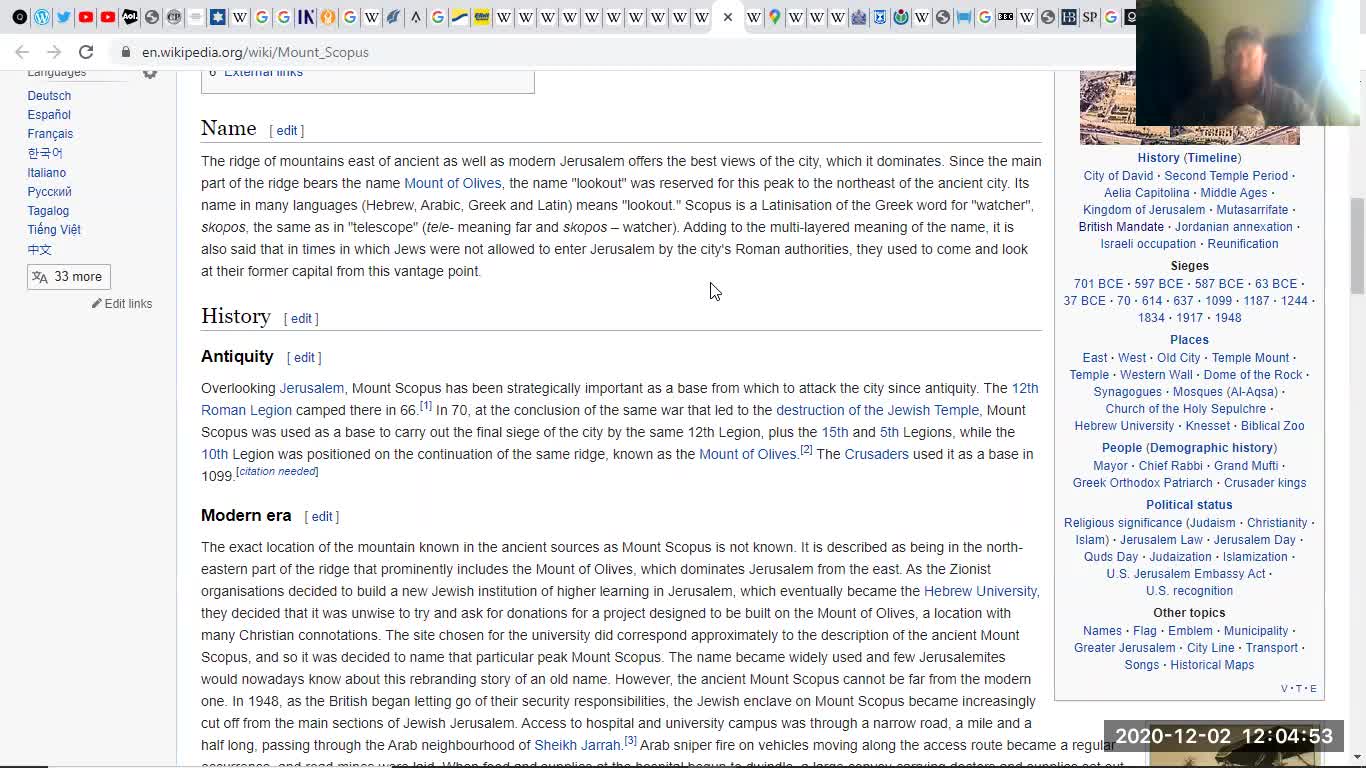Edit the Modern era section

(321, 517)
